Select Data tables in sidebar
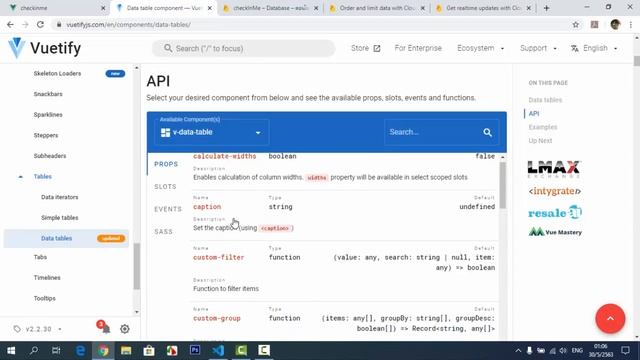The height and width of the screenshot is (360, 640). coord(56,238)
